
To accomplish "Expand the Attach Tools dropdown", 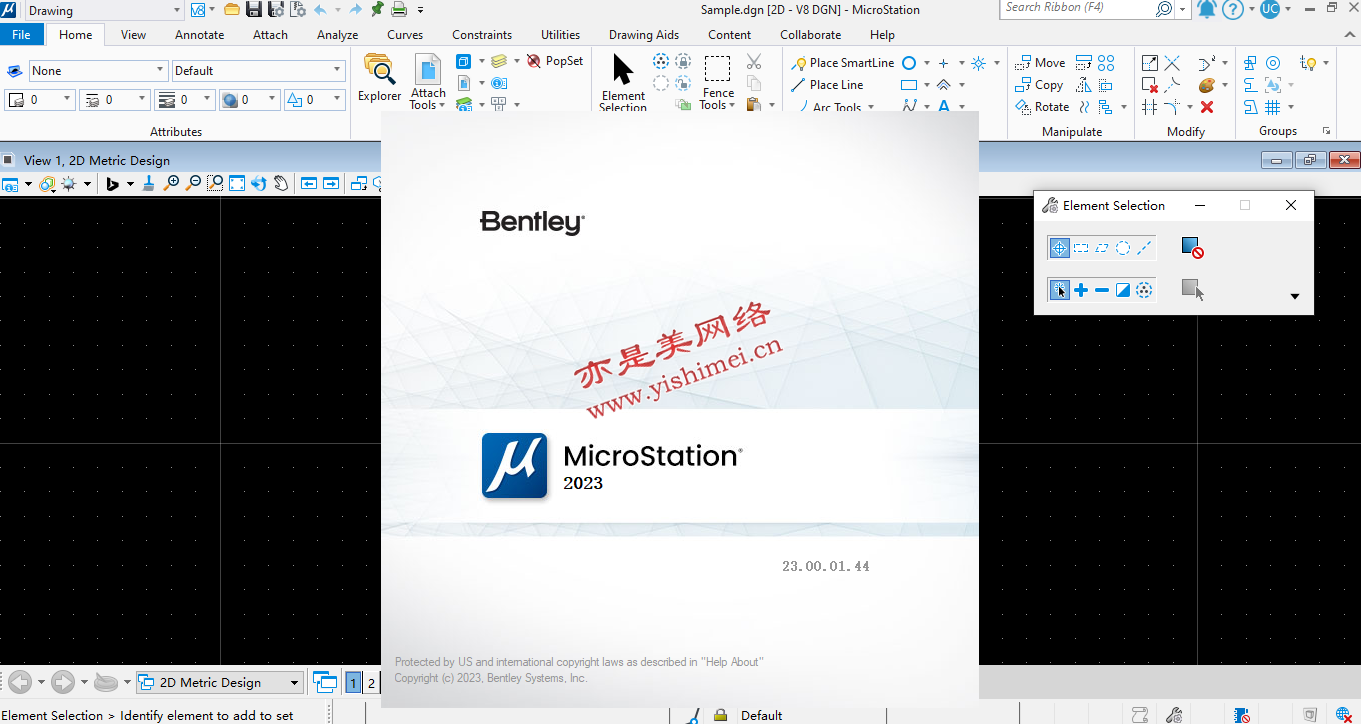I will (428, 100).
